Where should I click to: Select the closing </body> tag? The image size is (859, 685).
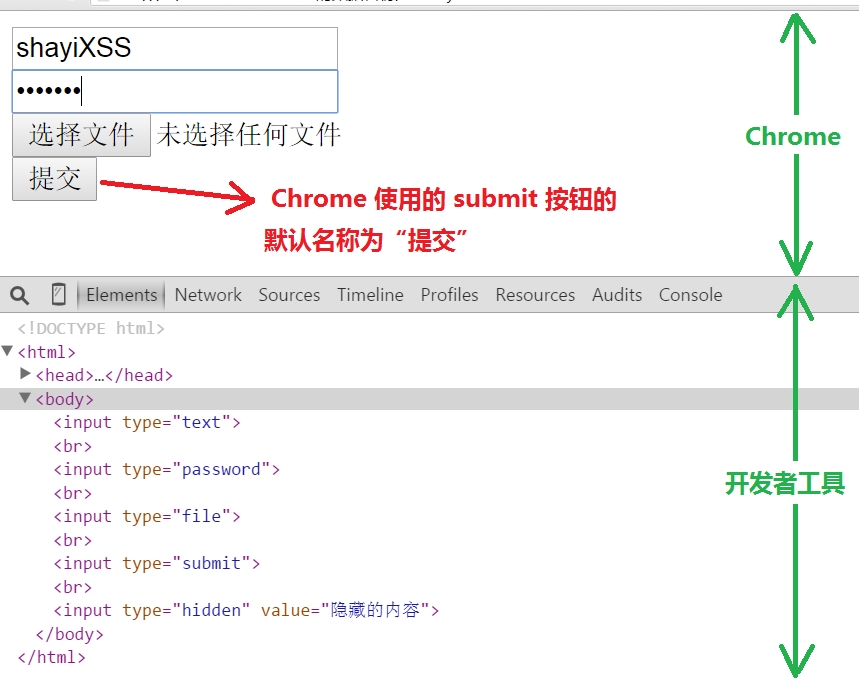[x=70, y=634]
